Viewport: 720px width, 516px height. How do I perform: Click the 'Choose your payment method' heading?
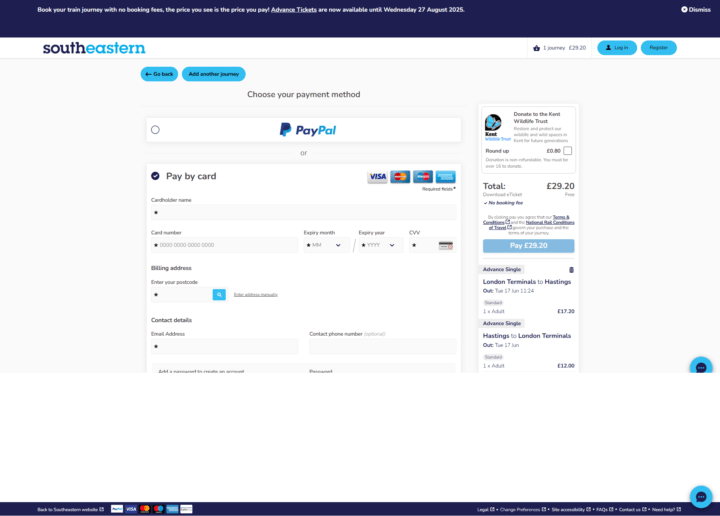tap(304, 95)
